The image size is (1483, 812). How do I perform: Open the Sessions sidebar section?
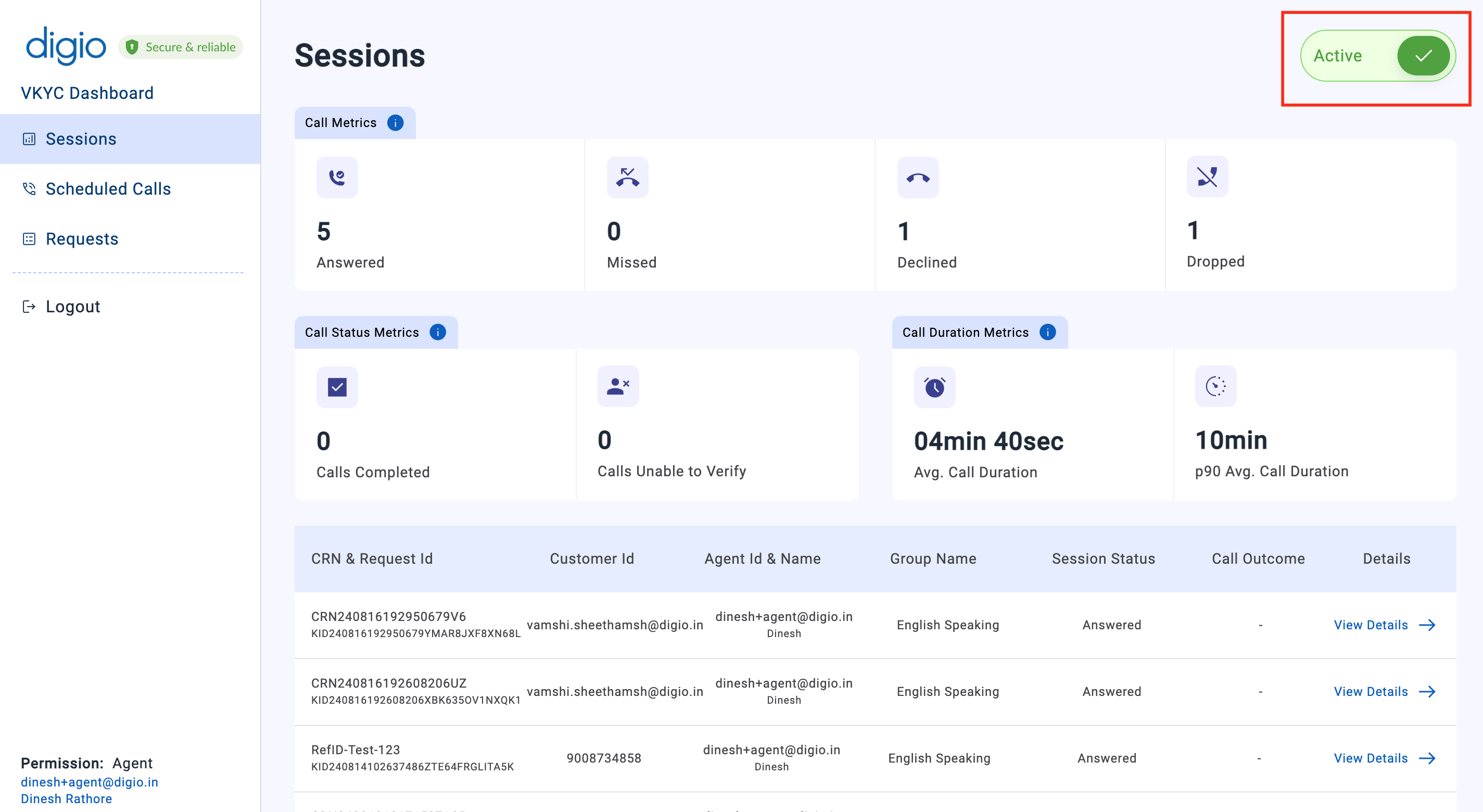[81, 138]
